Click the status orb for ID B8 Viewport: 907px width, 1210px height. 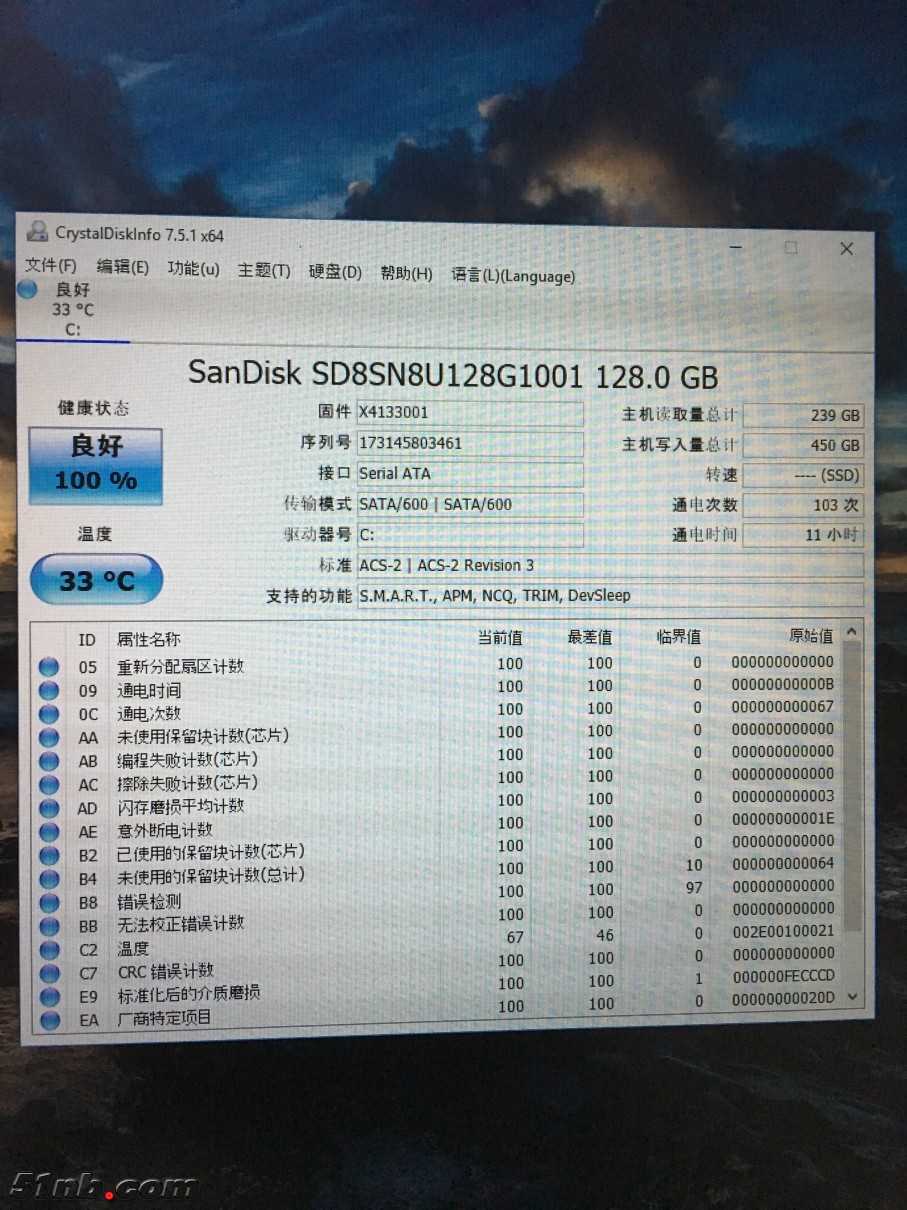(48, 902)
